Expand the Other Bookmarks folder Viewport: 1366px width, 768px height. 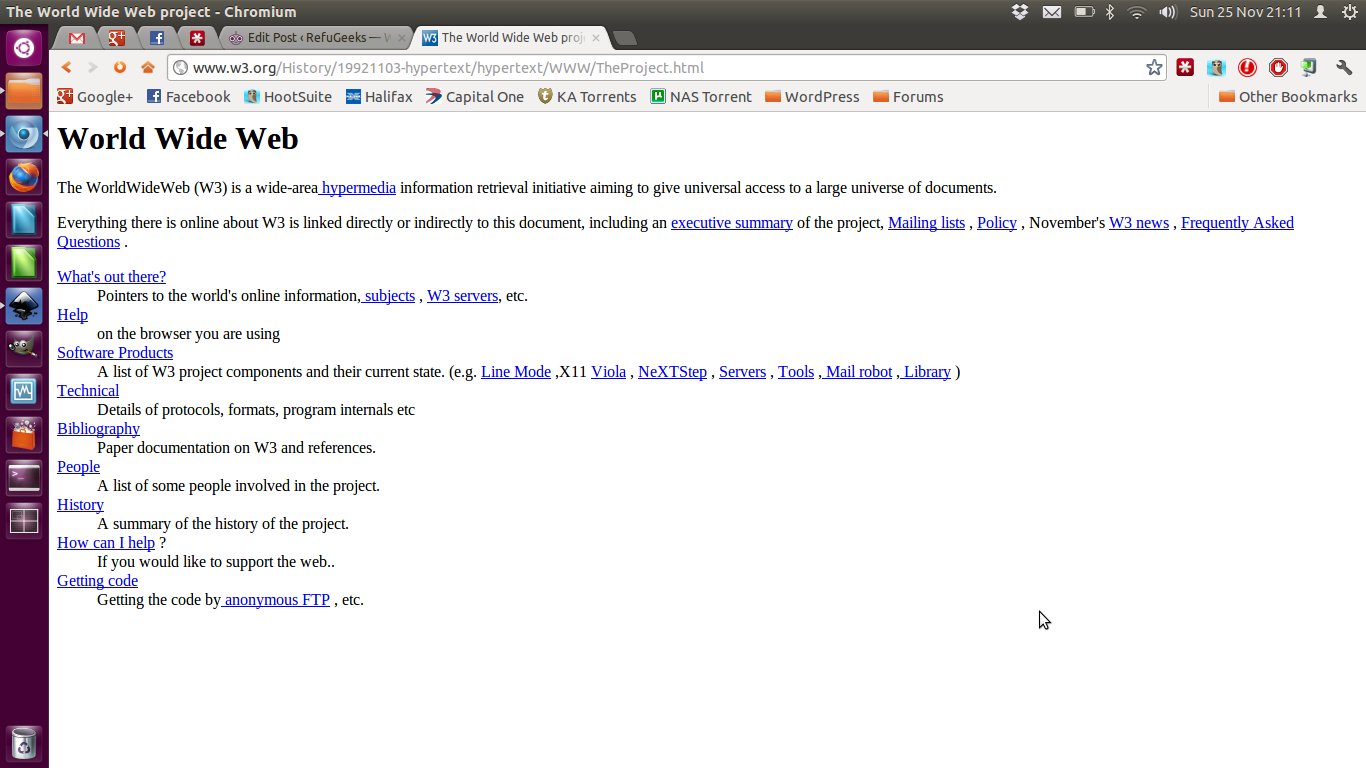click(1288, 97)
